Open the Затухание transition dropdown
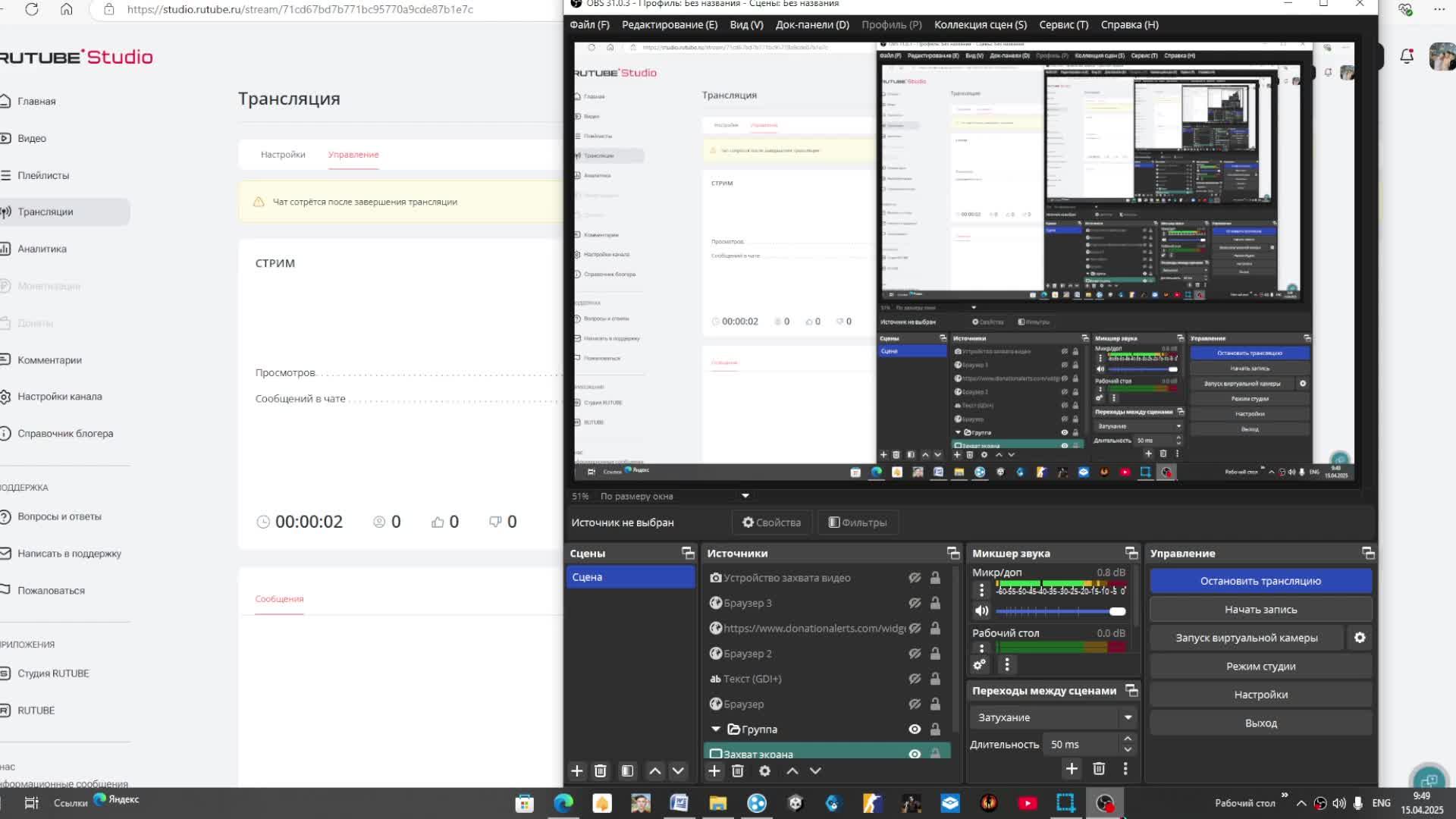1456x819 pixels. pos(1054,717)
